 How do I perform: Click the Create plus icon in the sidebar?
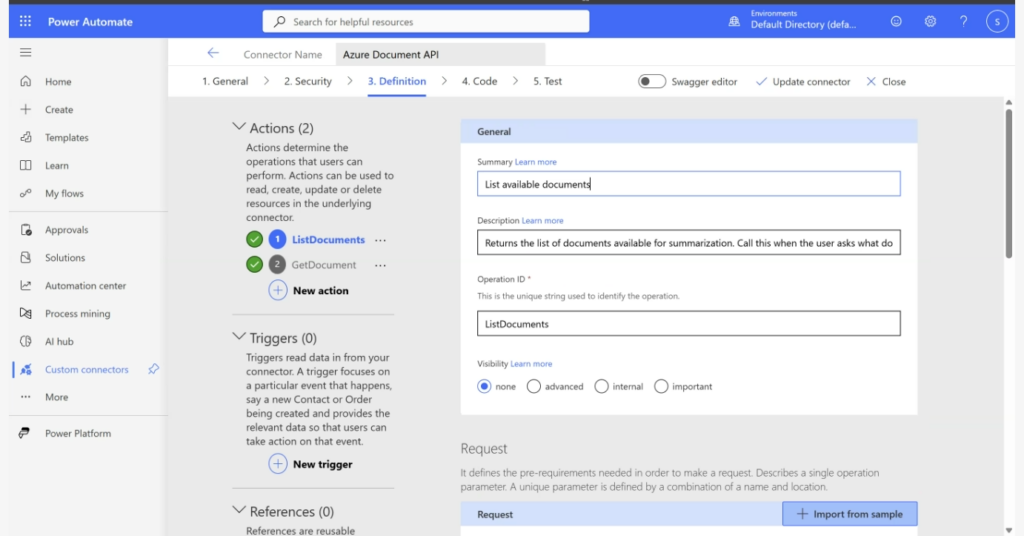[x=25, y=109]
